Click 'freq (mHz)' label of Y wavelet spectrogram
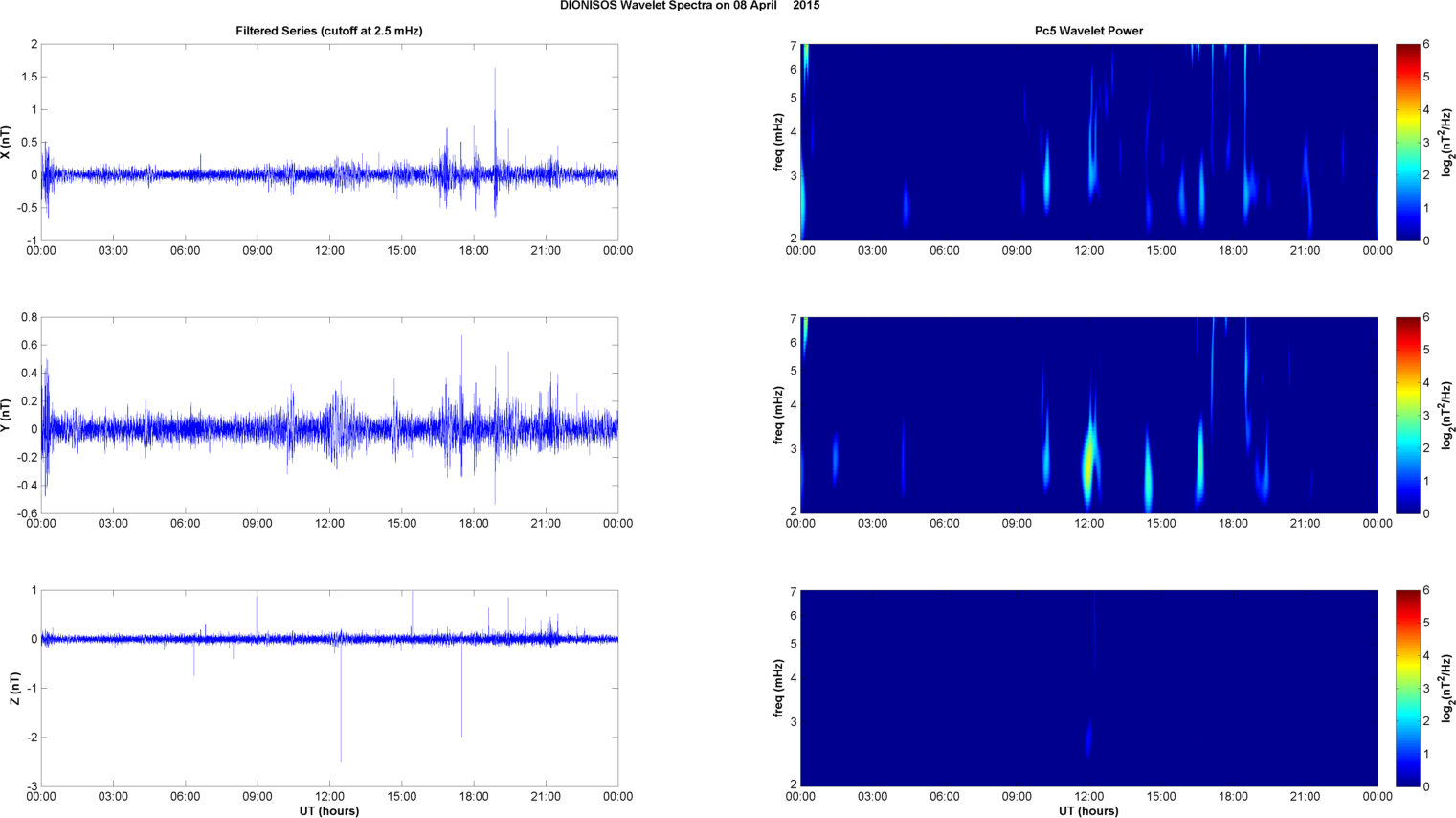Image resolution: width=1456 pixels, height=818 pixels. (x=779, y=415)
